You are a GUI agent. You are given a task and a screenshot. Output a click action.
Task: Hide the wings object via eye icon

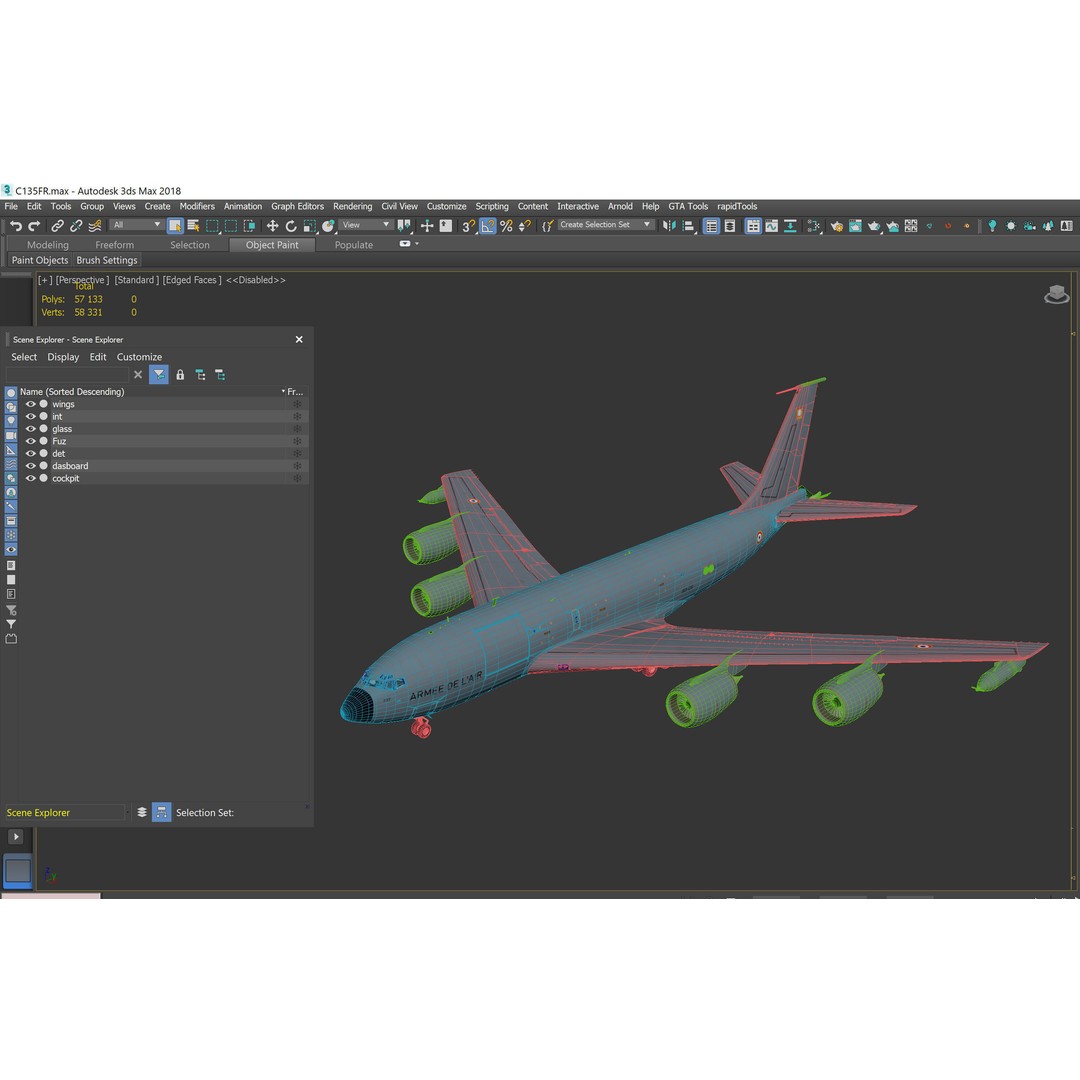(x=30, y=404)
